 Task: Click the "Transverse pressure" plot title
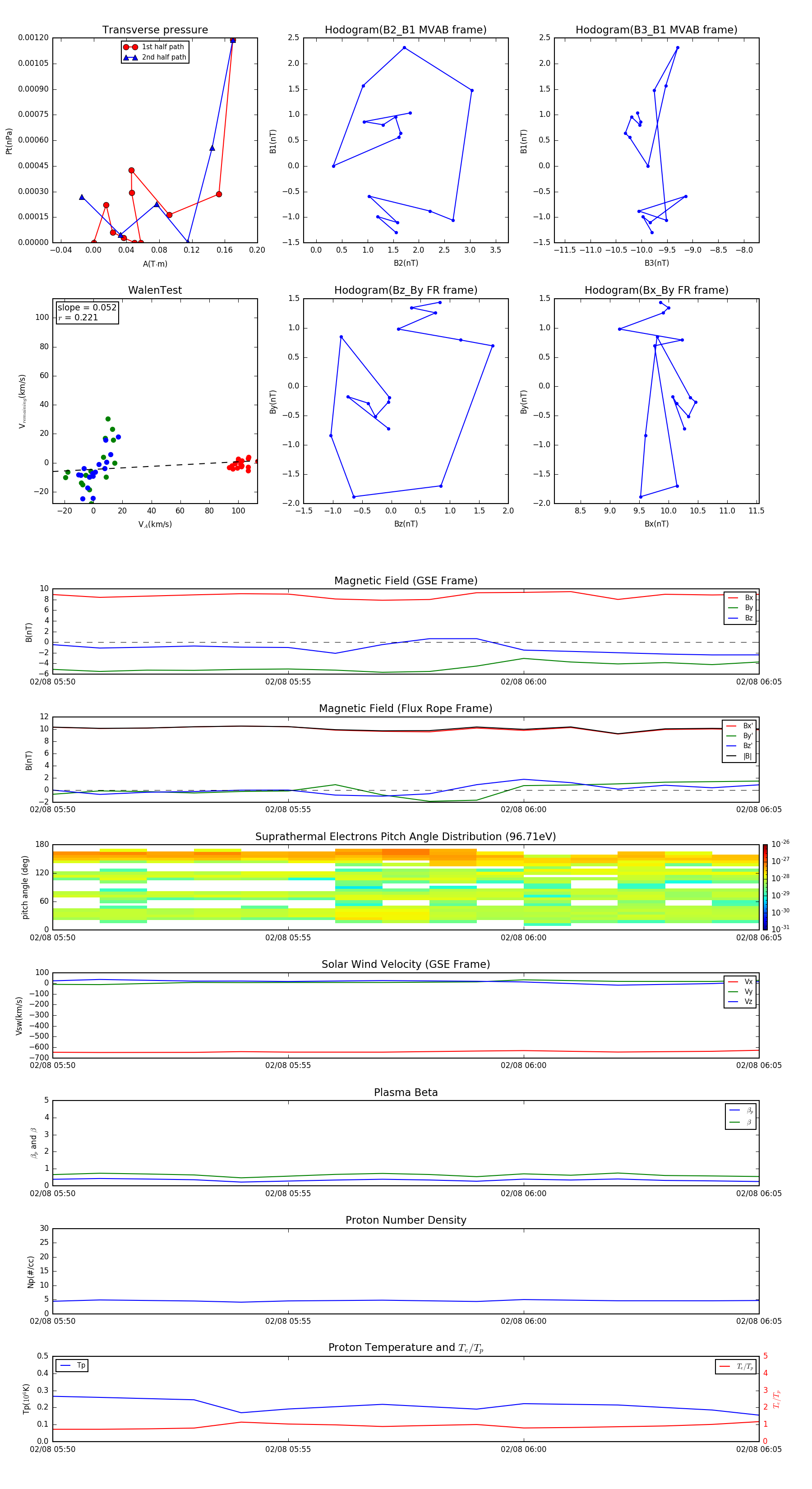click(155, 30)
